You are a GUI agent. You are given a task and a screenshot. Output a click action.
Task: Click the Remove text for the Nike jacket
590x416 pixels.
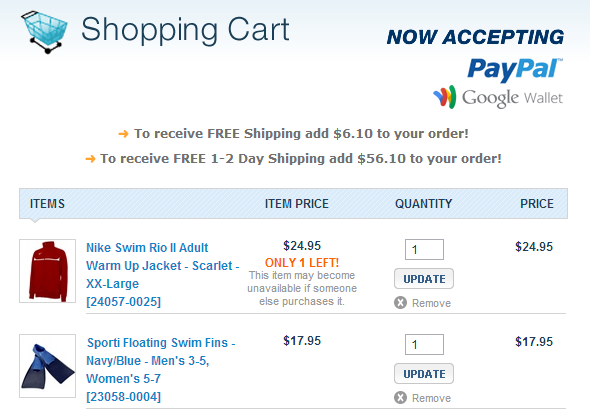coord(431,303)
